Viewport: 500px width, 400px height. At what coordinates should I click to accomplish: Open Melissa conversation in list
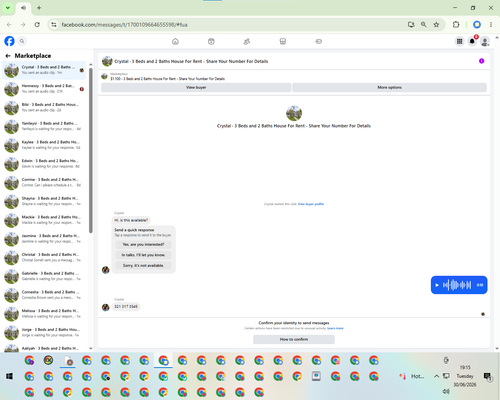pyautogui.click(x=44, y=314)
